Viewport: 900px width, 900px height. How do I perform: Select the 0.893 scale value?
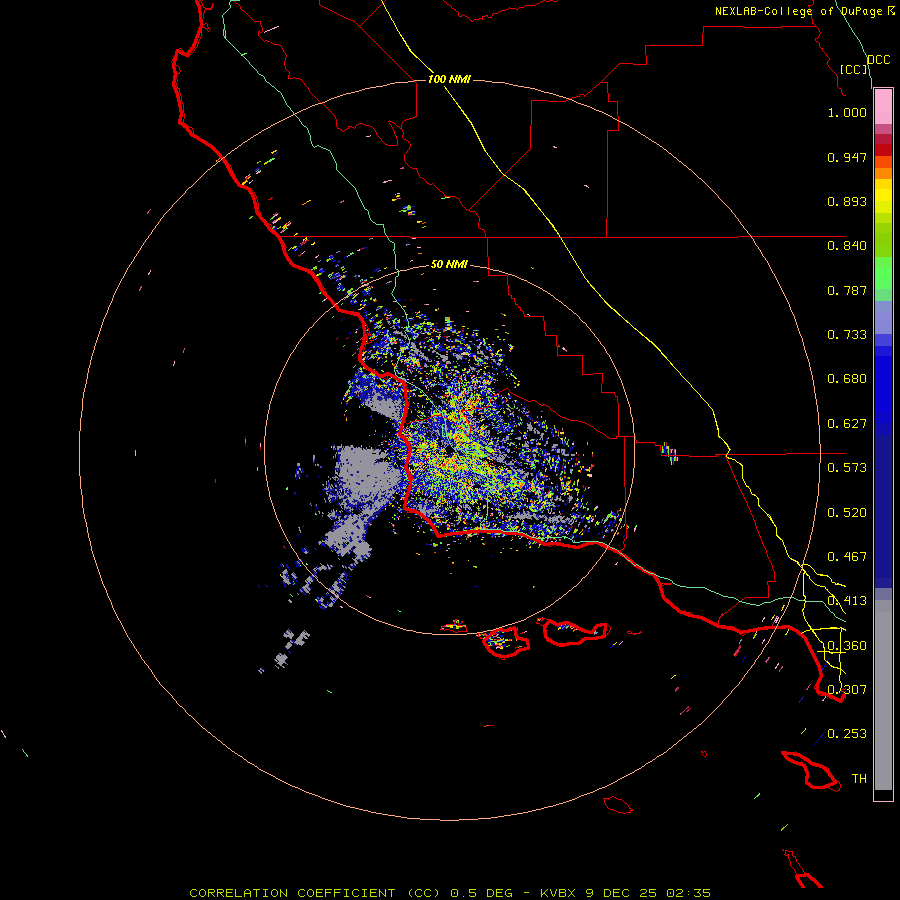[x=847, y=201]
